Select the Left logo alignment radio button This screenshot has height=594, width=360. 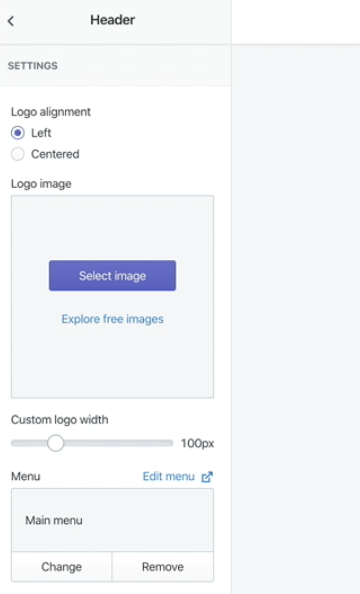click(17, 133)
